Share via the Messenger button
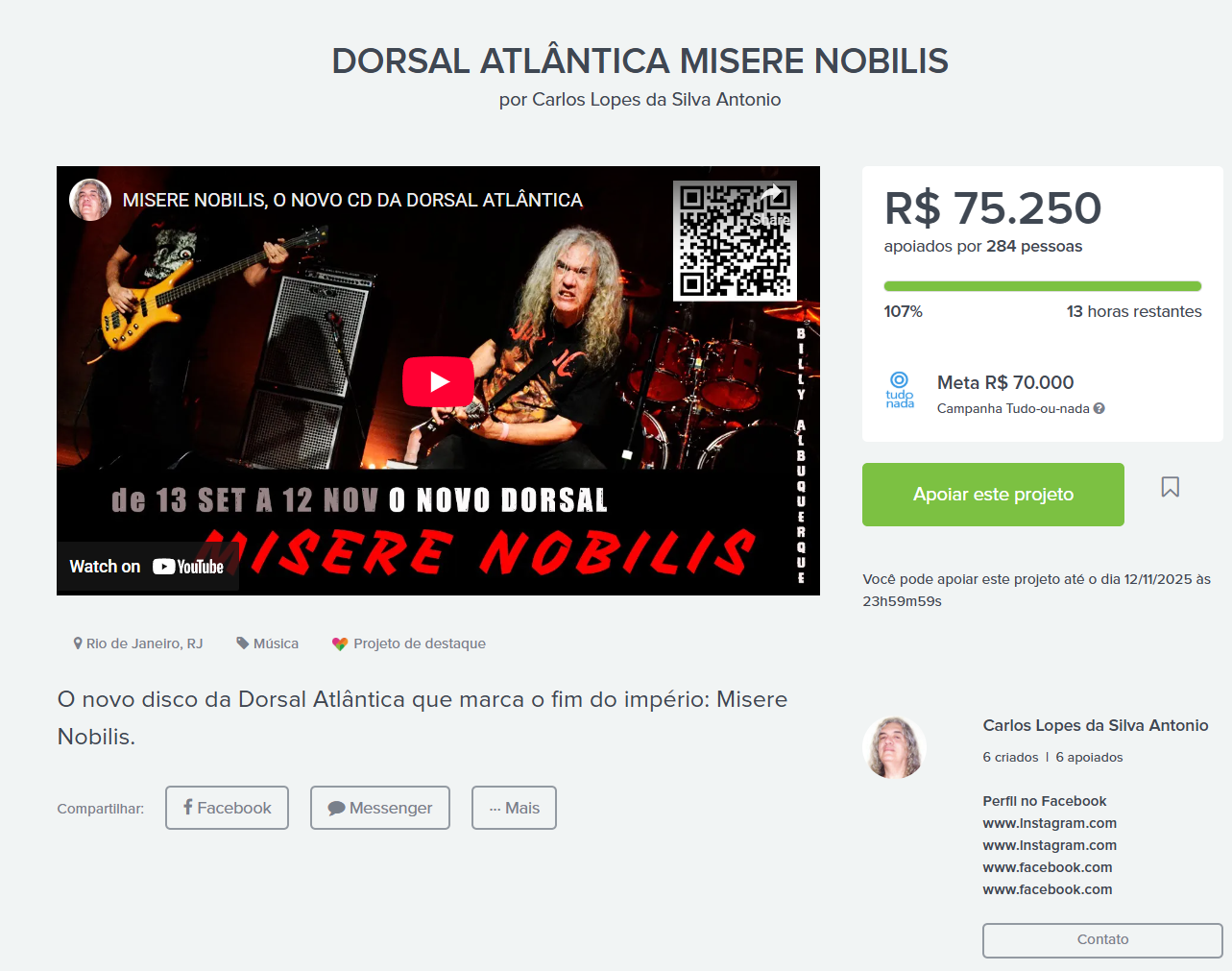 click(380, 808)
